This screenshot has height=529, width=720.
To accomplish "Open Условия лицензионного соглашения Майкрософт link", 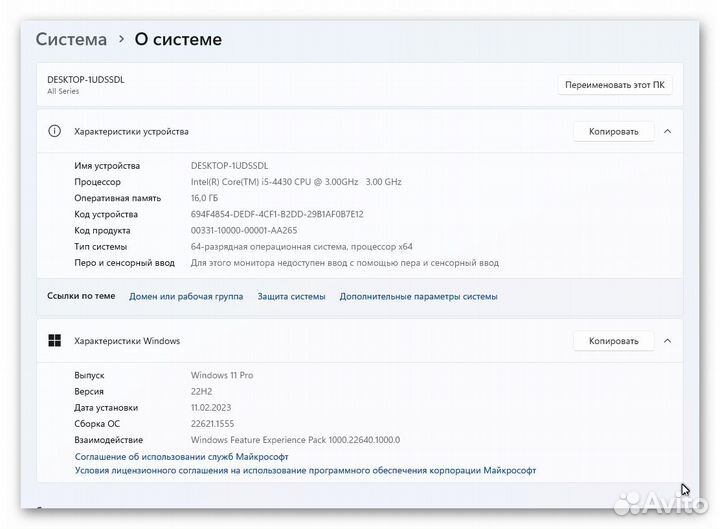I will pyautogui.click(x=305, y=471).
